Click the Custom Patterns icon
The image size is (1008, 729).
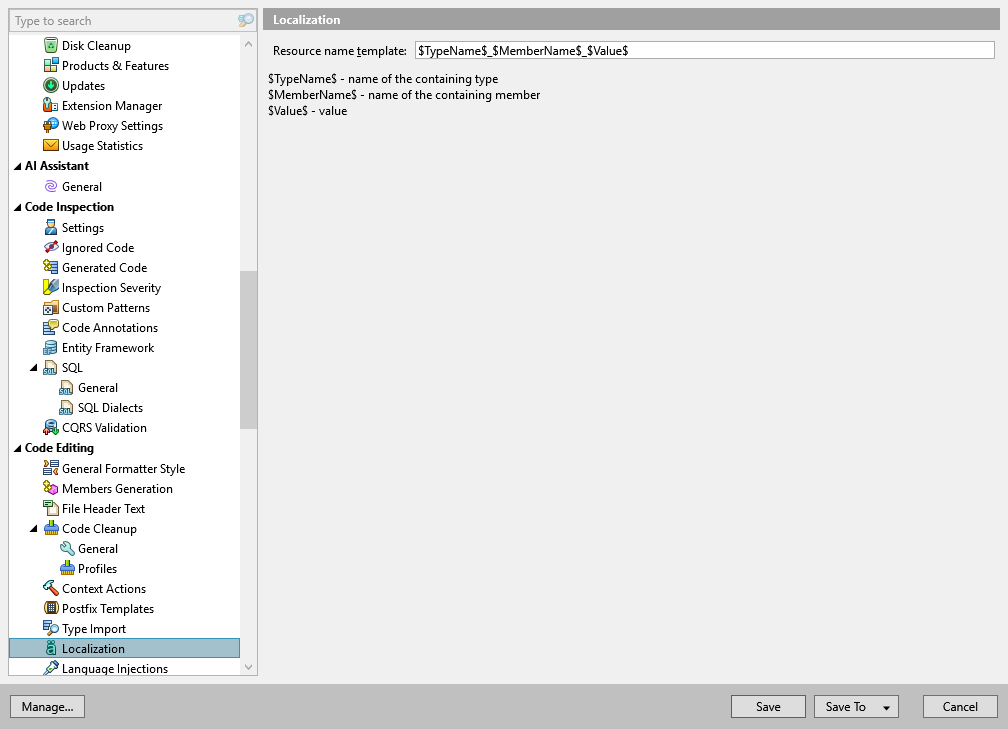49,307
